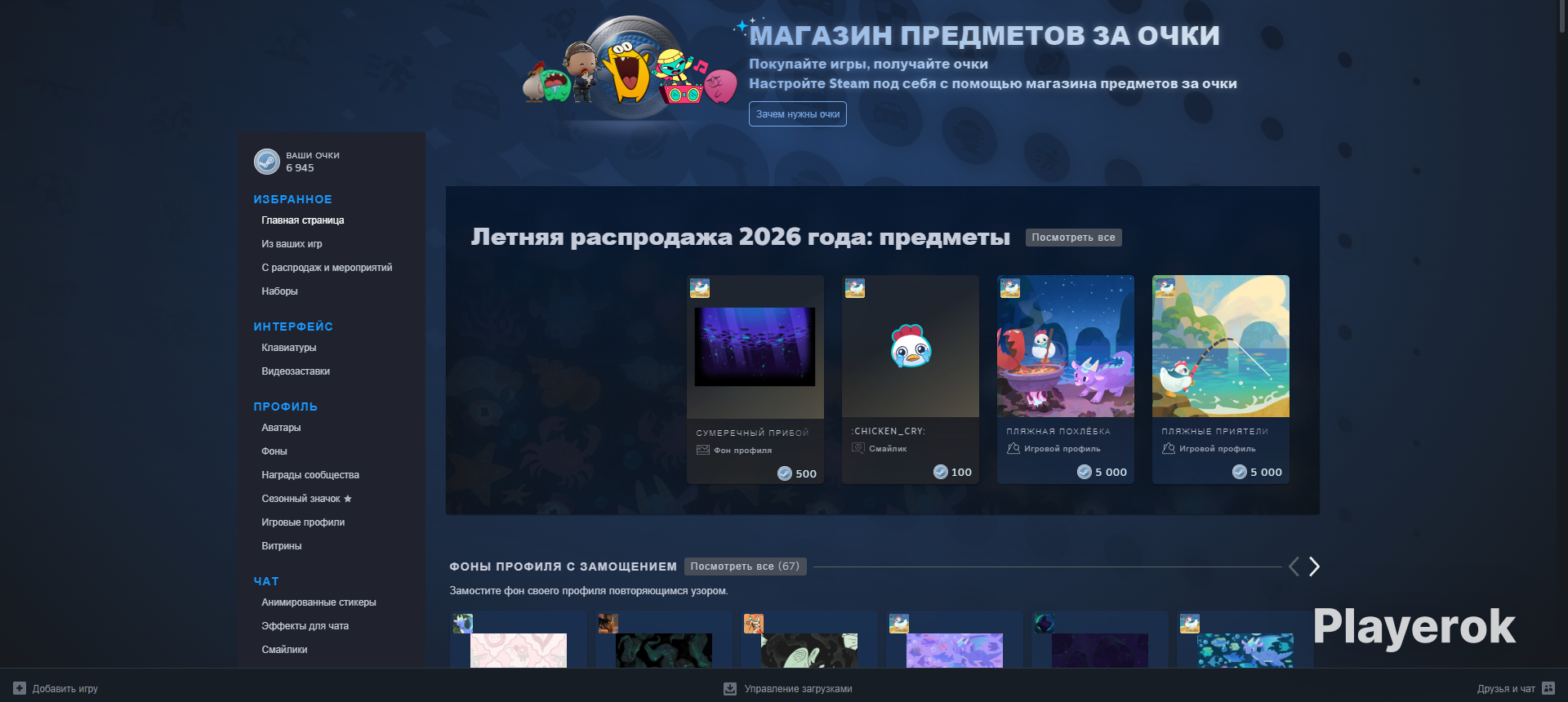This screenshot has width=1568, height=702.
Task: Click the blue fish-pattern background preview
Action: pyautogui.click(x=1245, y=651)
